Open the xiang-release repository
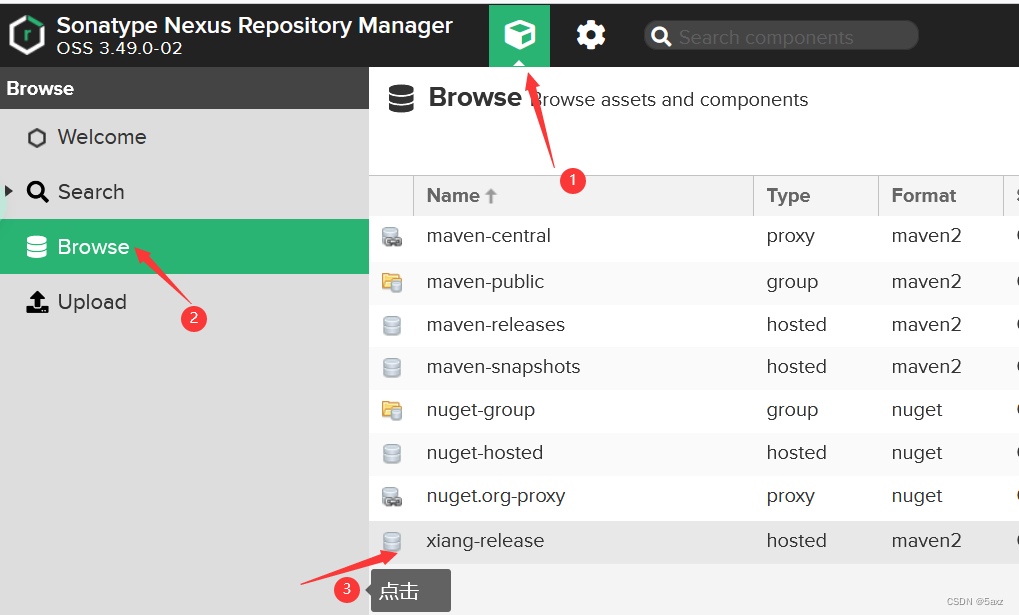Viewport: 1019px width, 615px height. point(485,541)
